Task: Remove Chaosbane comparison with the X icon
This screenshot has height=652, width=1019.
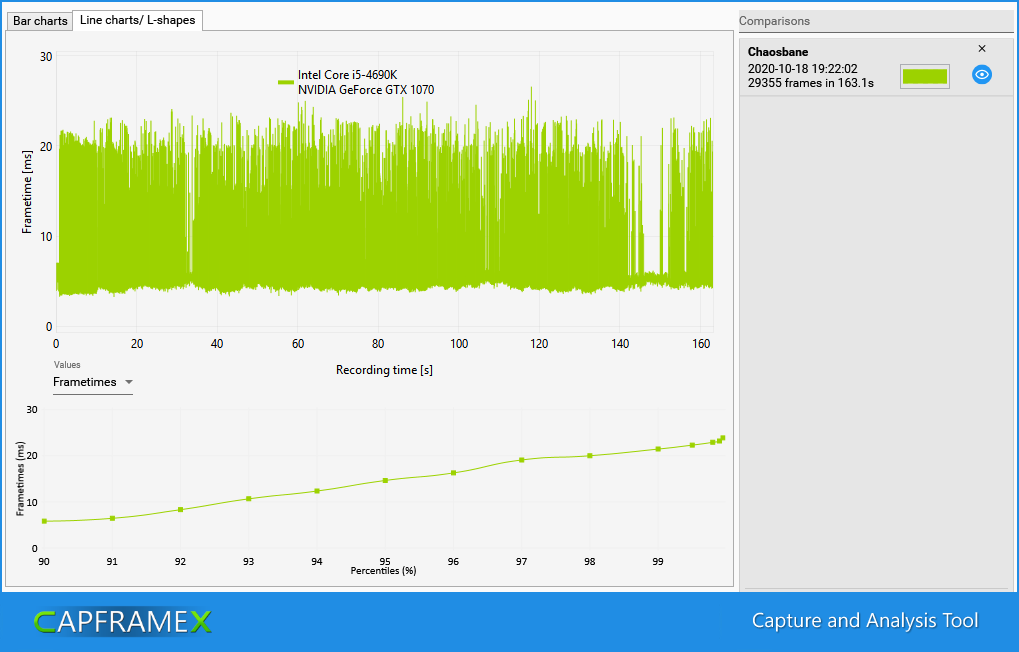Action: click(981, 49)
